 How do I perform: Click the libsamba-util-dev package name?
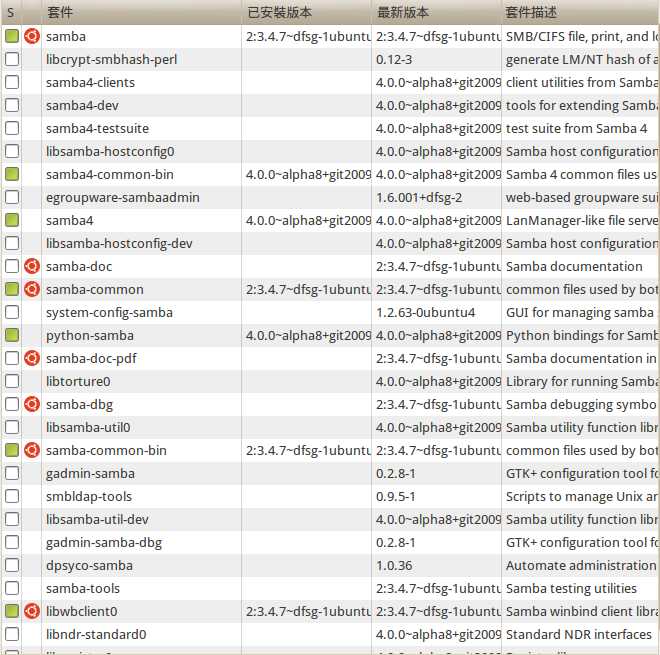tap(97, 519)
